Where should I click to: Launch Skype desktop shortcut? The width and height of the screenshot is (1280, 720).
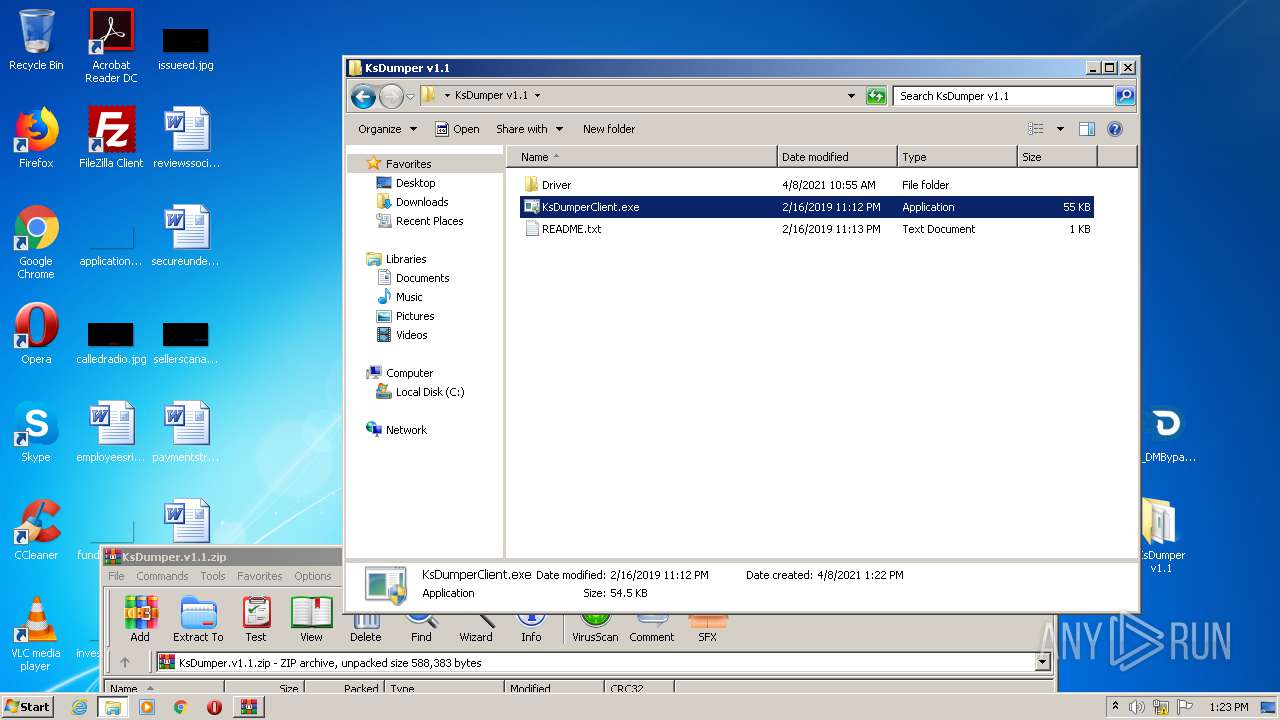click(x=36, y=431)
